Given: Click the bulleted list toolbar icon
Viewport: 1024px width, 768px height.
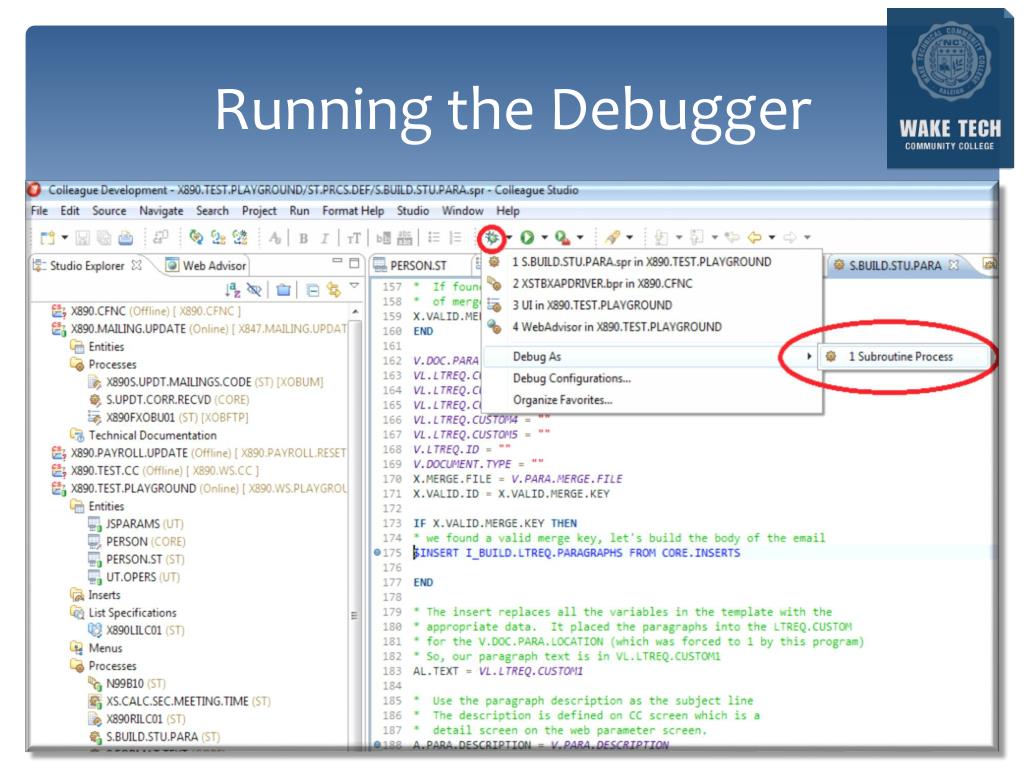Looking at the screenshot, I should [434, 238].
